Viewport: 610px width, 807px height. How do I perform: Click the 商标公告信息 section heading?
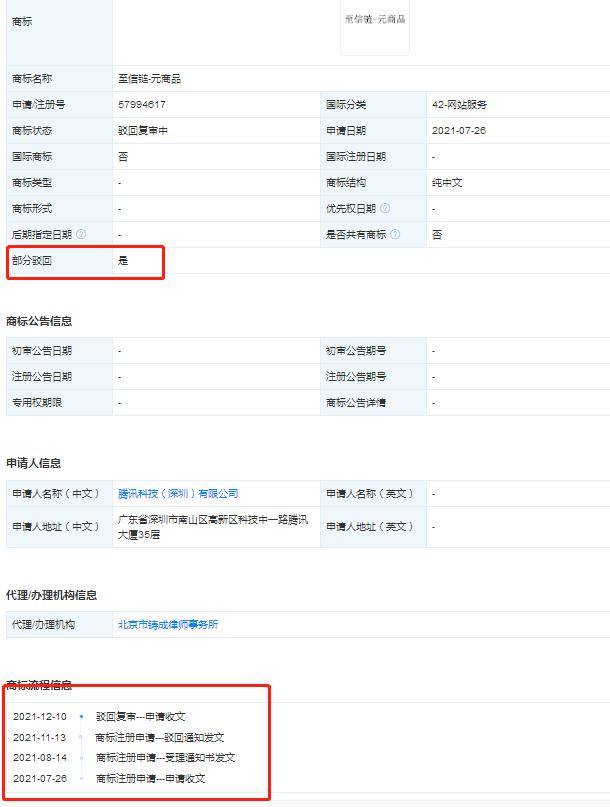(x=39, y=321)
